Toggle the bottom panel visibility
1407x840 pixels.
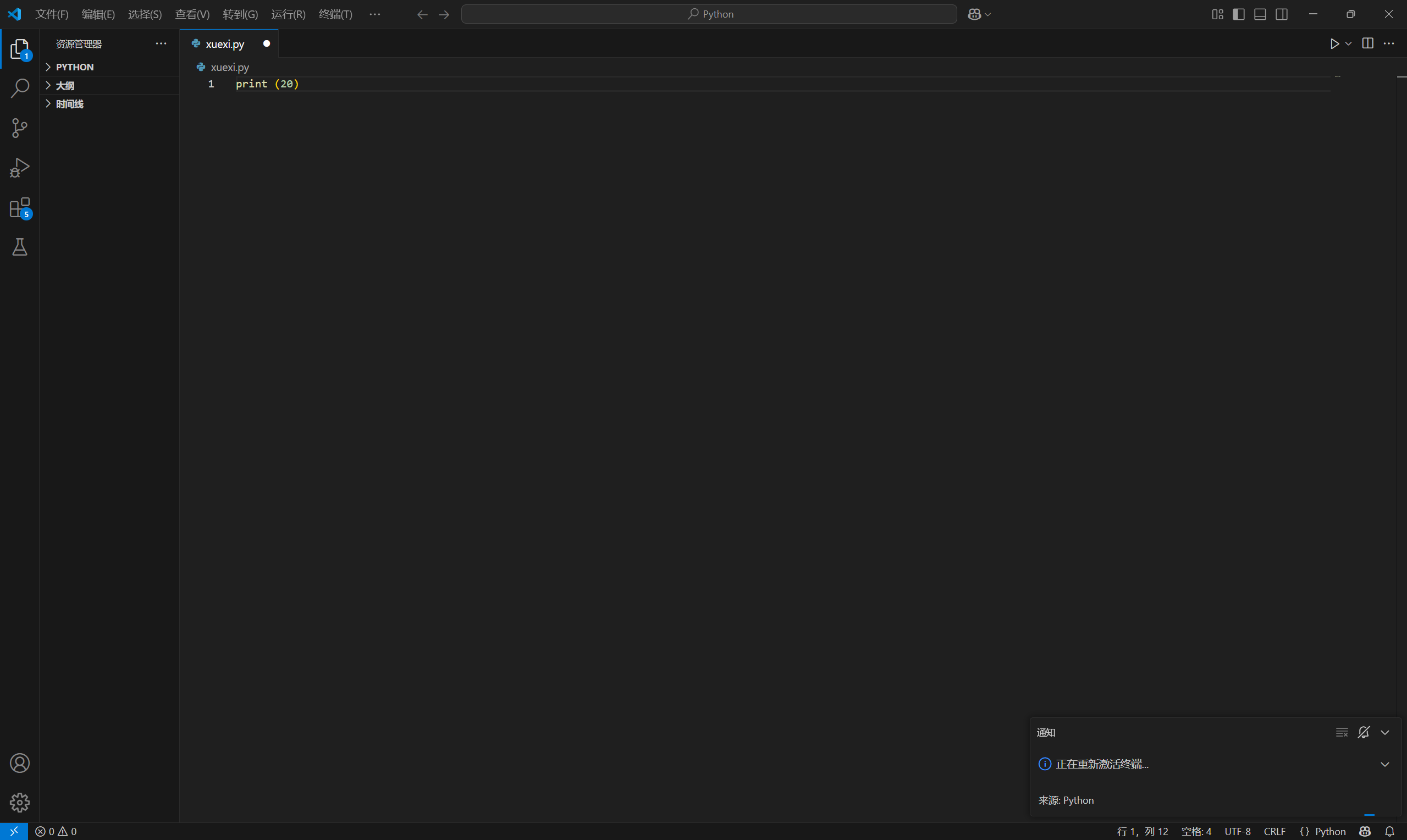[1260, 14]
